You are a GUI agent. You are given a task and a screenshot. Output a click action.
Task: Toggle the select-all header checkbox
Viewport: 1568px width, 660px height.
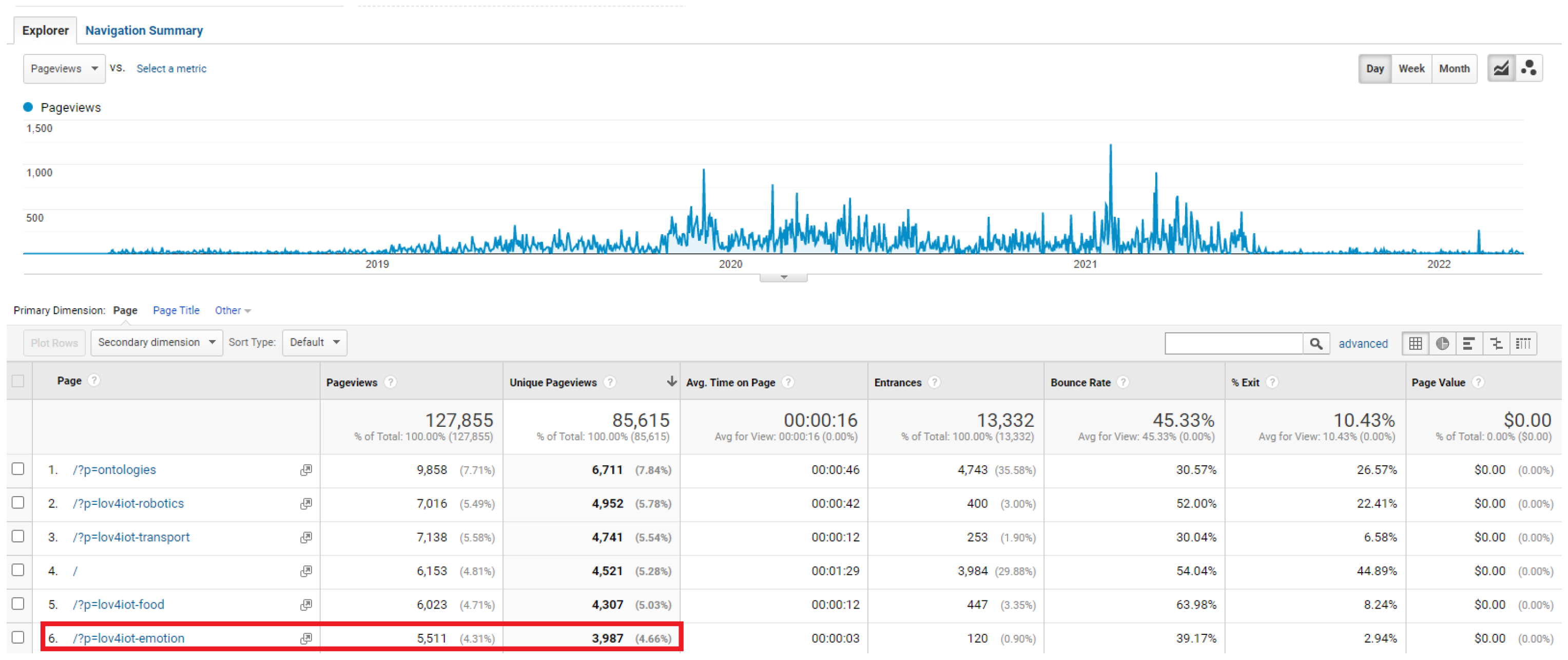(x=18, y=381)
